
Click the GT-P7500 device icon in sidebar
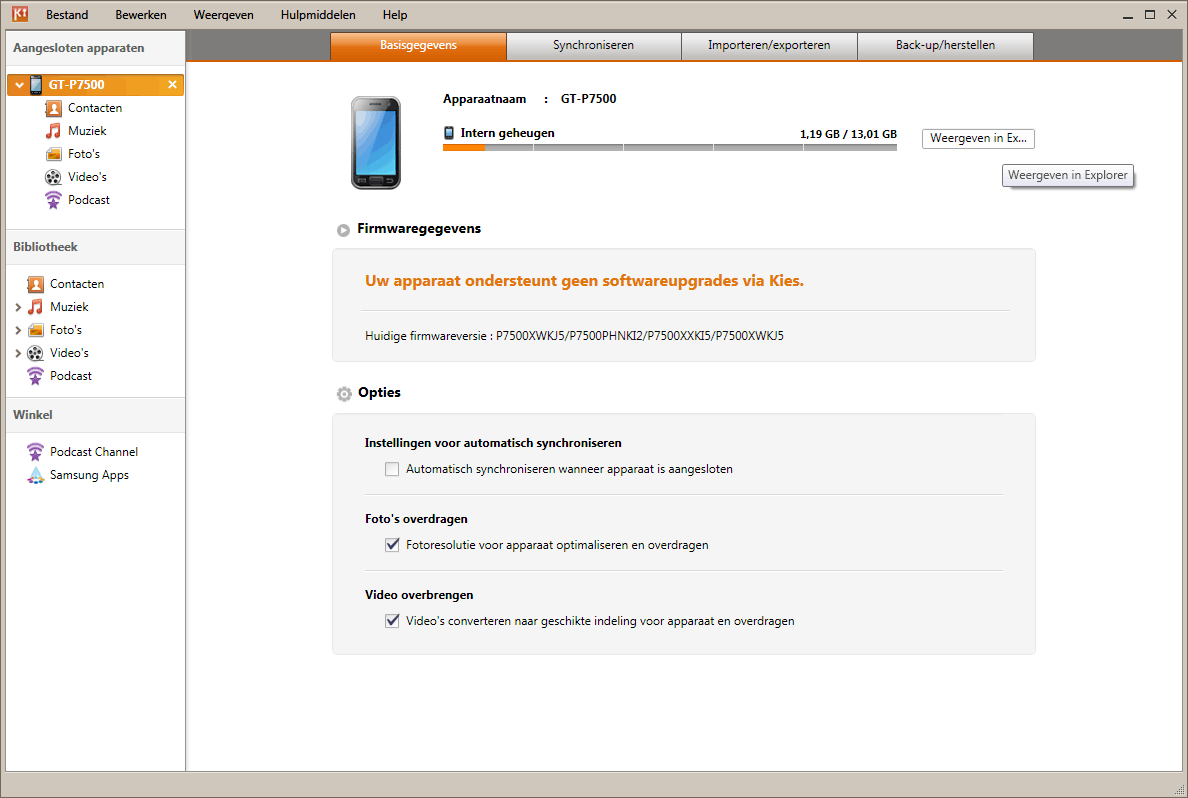(36, 85)
